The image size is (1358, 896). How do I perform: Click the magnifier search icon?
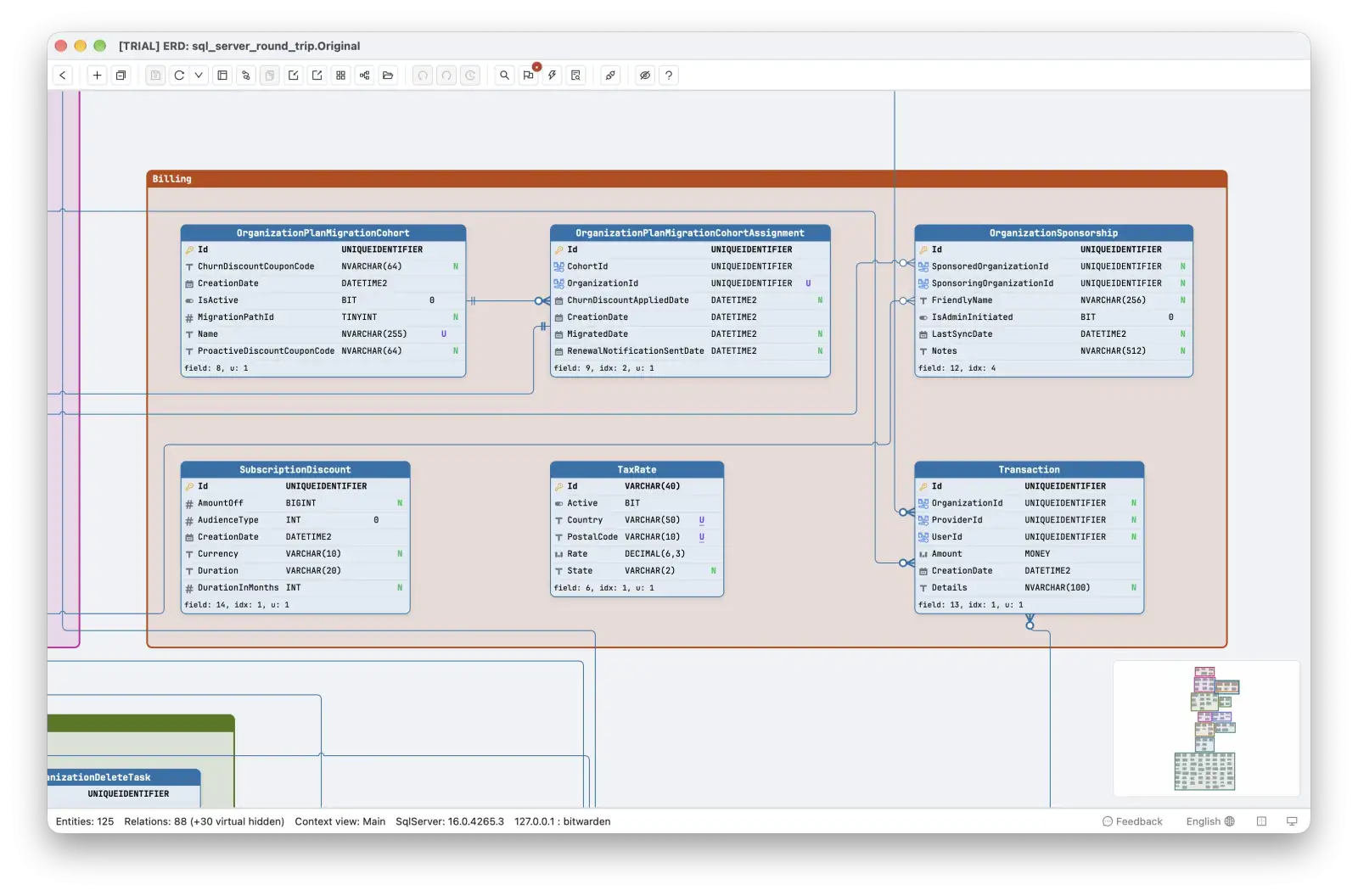[x=505, y=76]
